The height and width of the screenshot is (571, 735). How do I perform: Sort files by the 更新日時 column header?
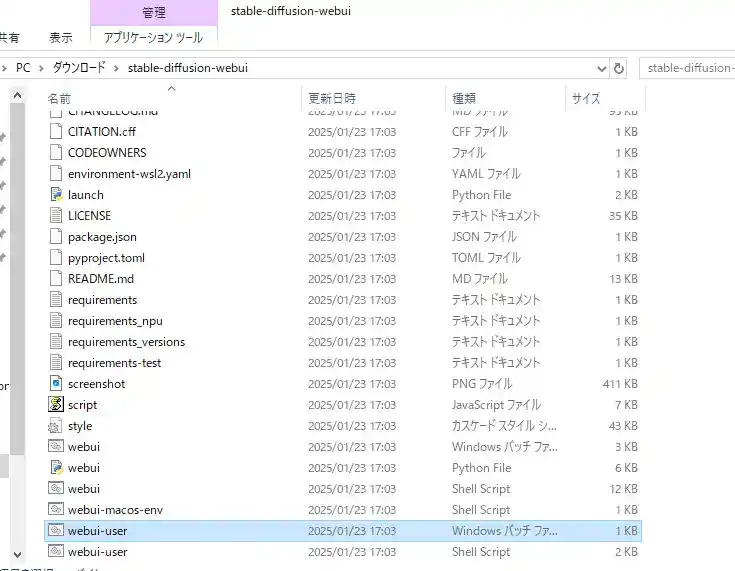pyautogui.click(x=374, y=98)
